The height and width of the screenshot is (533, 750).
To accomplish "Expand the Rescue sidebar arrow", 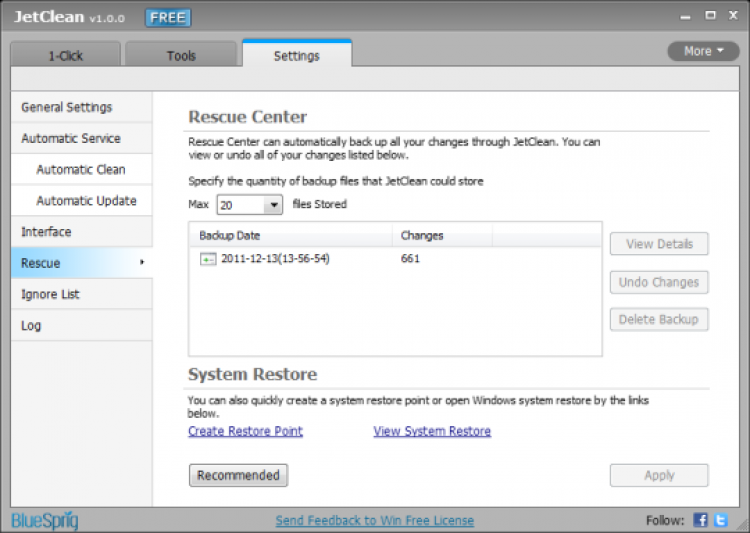I will tap(142, 262).
